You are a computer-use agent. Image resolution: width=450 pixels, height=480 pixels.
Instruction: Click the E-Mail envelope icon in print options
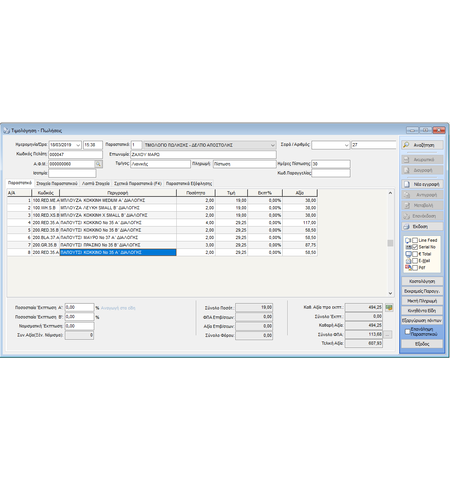pyautogui.click(x=408, y=261)
